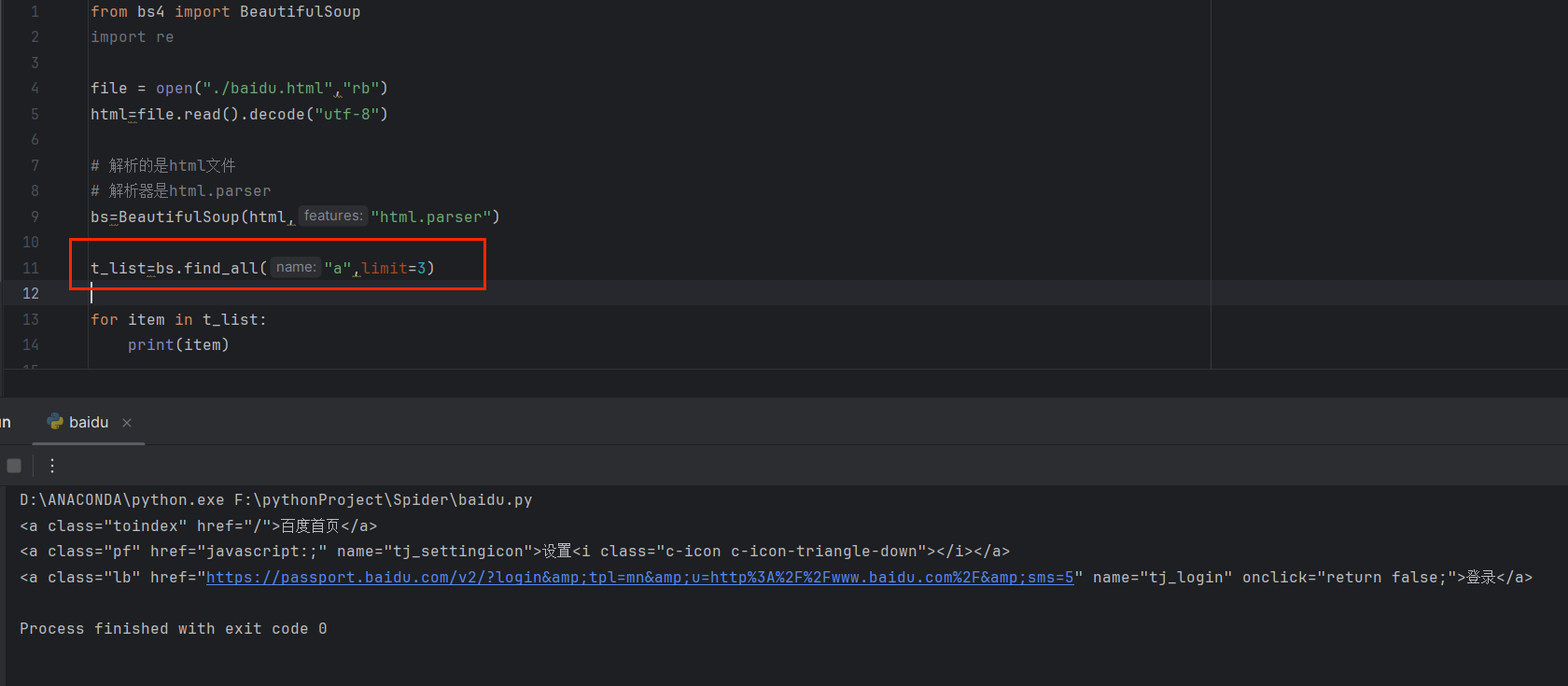The image size is (1568, 686).
Task: Click the "./baidu.html" string in open call
Action: 268,89
